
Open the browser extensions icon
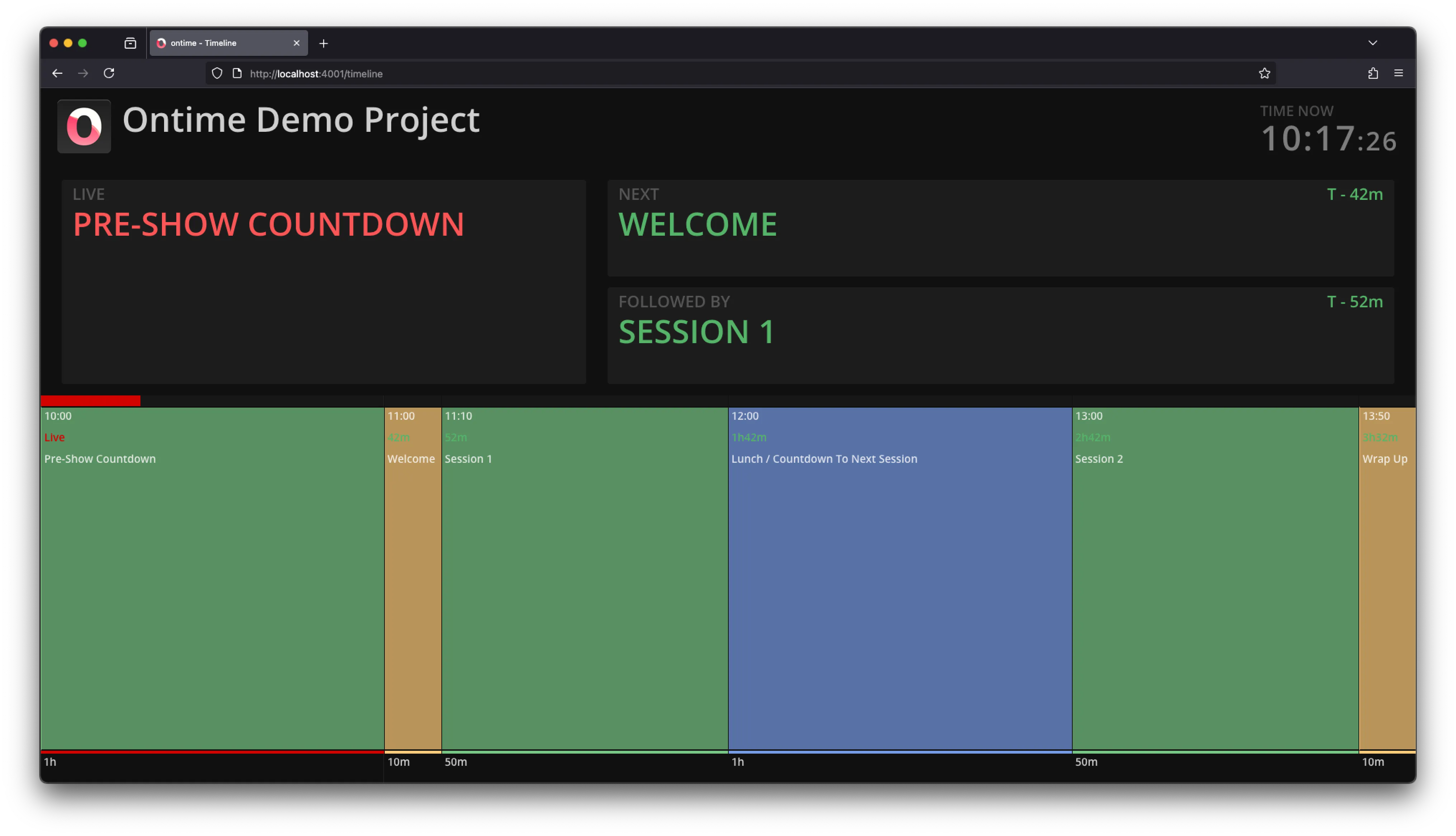tap(1373, 73)
